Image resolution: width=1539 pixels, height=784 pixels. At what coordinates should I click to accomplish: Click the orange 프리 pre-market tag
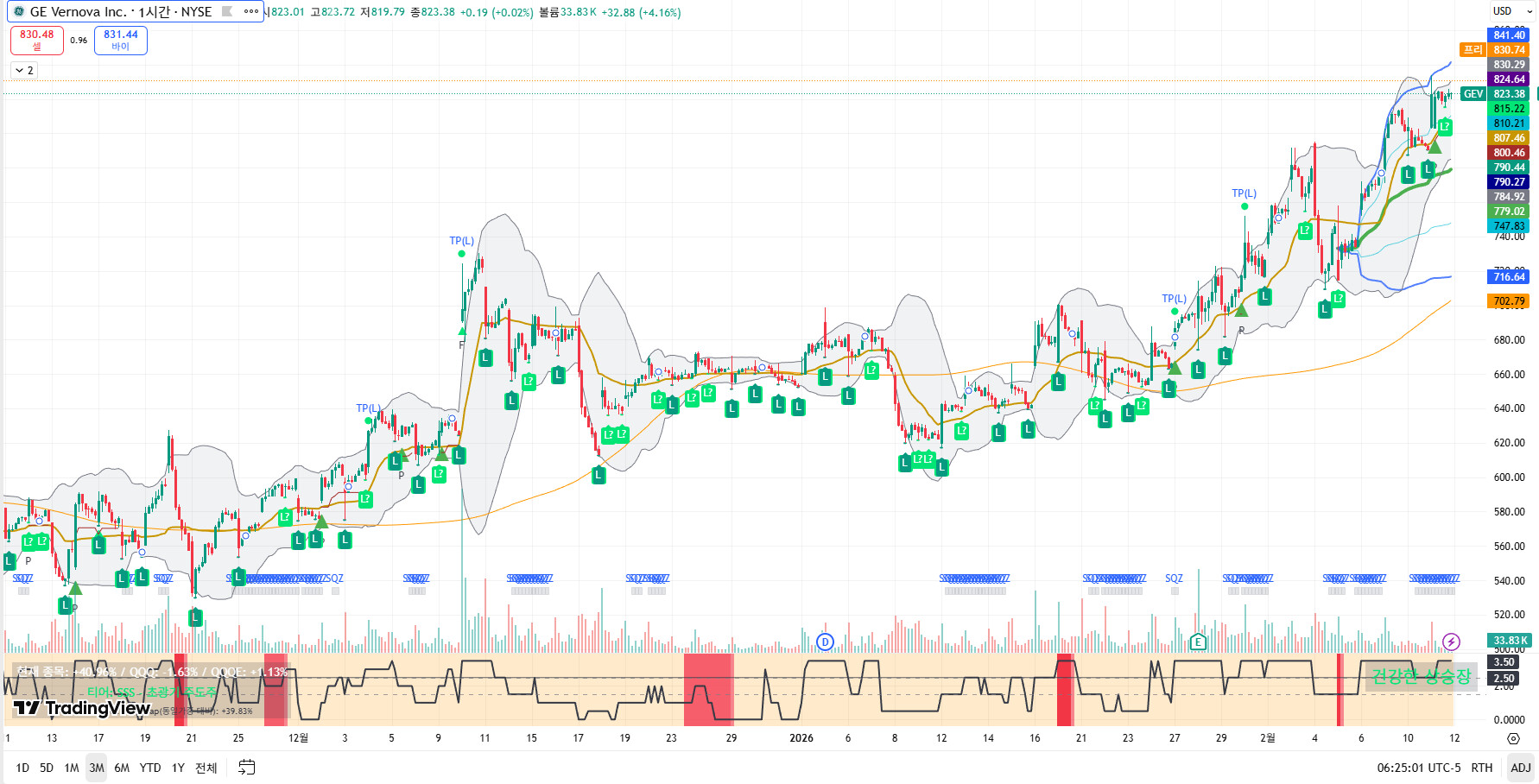coord(1472,50)
